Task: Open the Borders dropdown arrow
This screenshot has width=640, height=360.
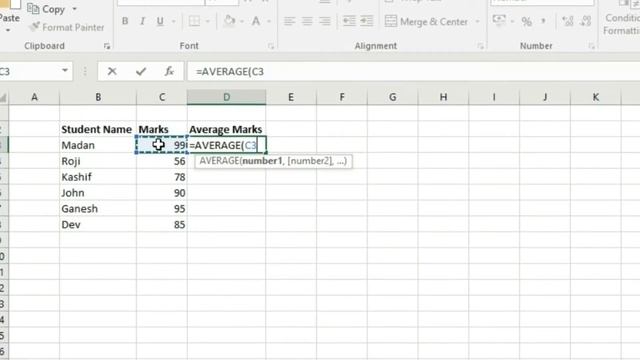Action: pyautogui.click(x=207, y=21)
